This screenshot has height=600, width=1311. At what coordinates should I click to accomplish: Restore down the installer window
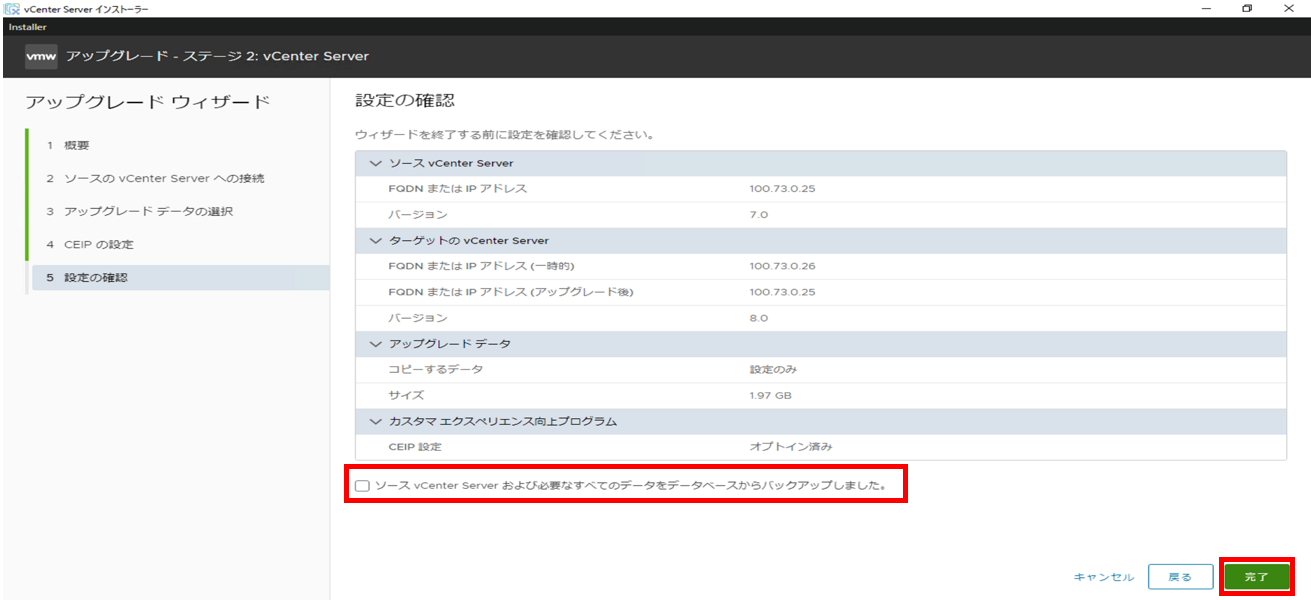click(1247, 8)
